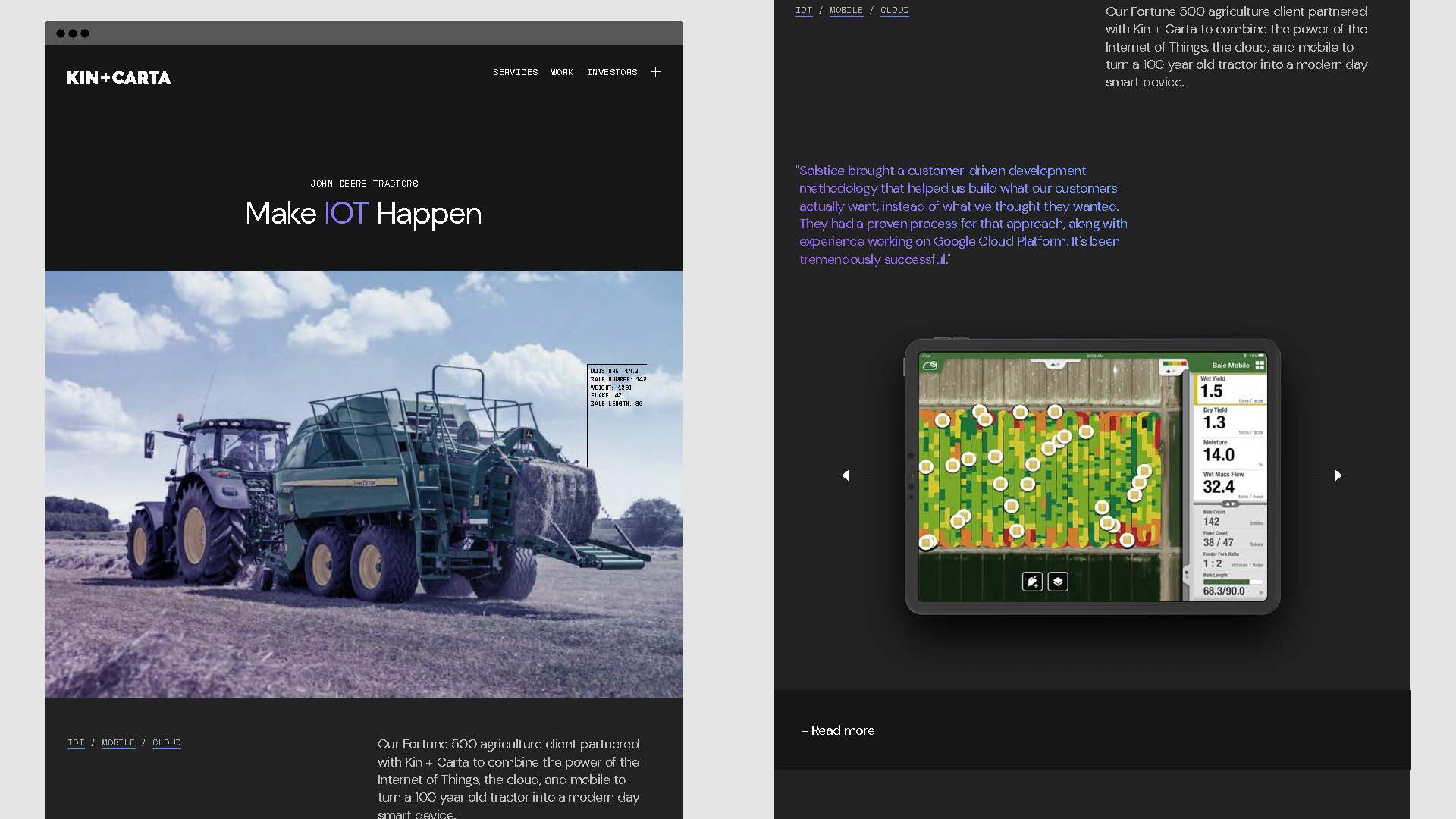Screen dimensions: 1456x819
Task: Go to previous slide with left arrow
Action: tap(858, 475)
